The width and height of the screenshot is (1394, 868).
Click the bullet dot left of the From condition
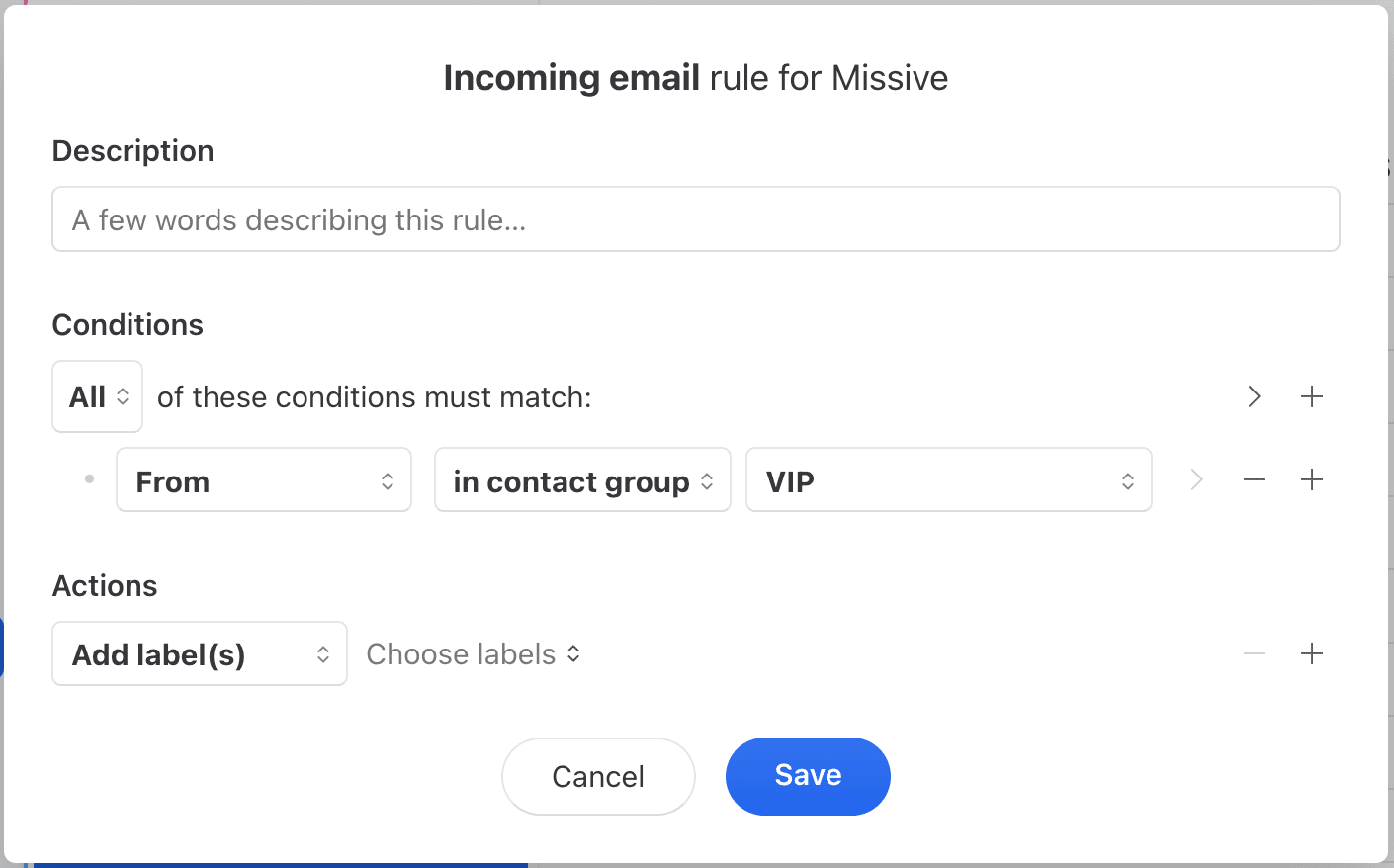coord(89,479)
